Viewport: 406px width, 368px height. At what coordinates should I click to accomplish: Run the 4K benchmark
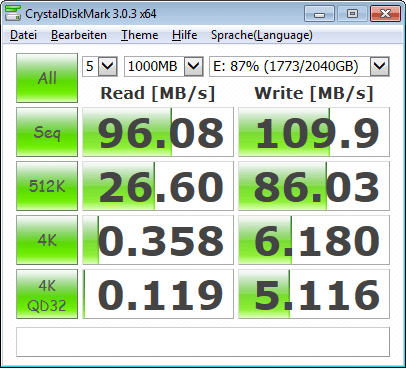click(47, 240)
